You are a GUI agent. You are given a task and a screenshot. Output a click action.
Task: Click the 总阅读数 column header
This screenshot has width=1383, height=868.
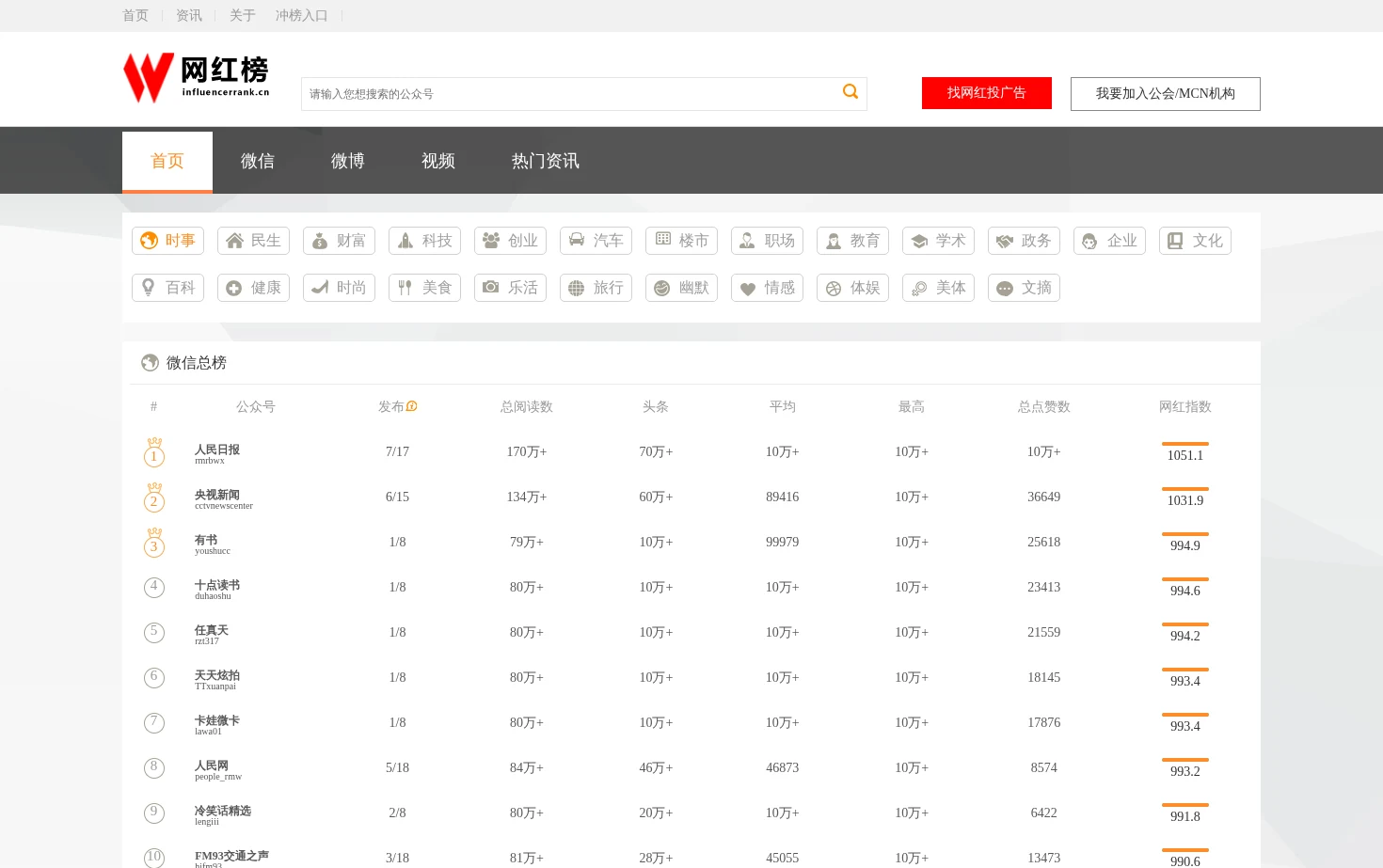(x=527, y=406)
